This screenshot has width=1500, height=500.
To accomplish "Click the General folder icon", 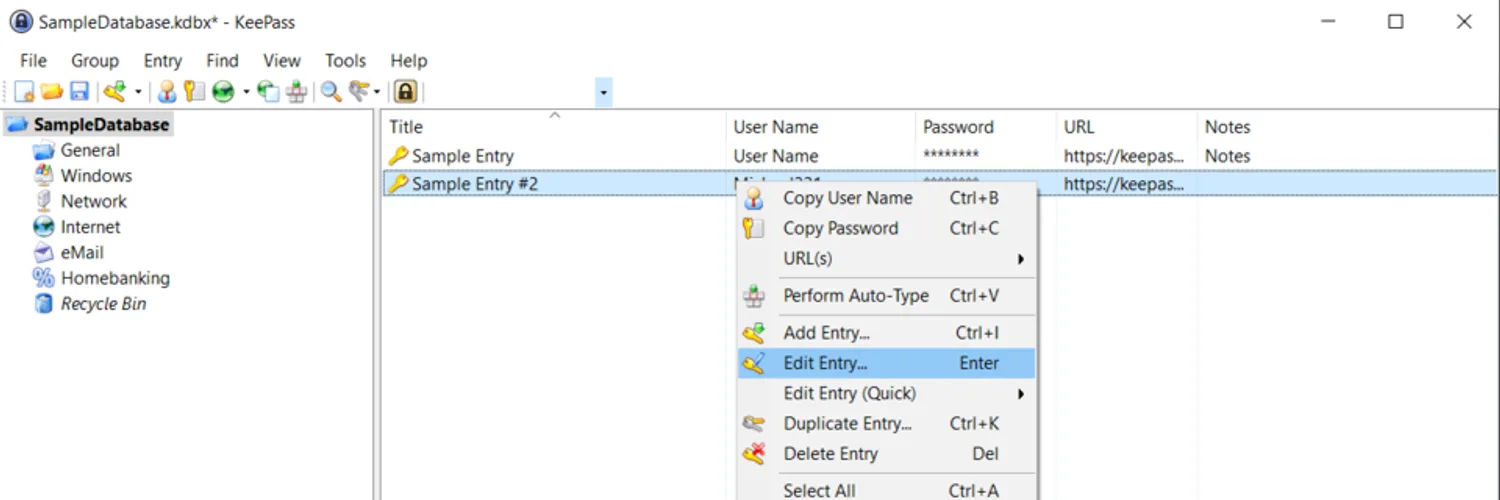I will [43, 150].
